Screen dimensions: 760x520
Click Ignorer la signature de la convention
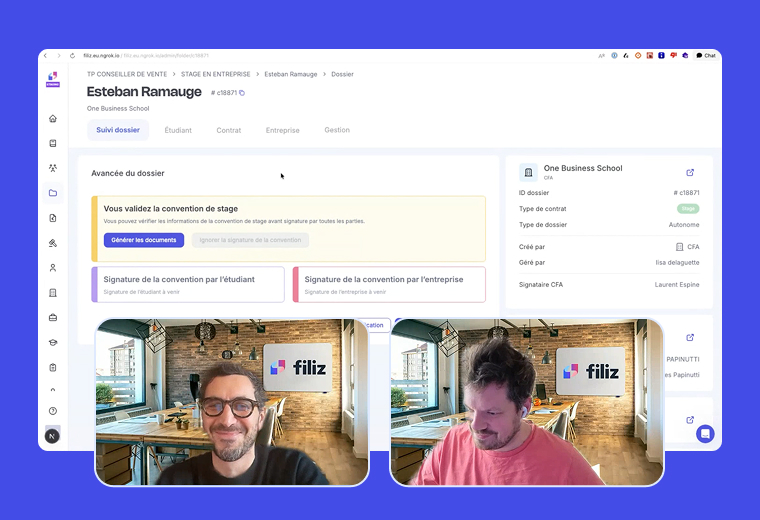pyautogui.click(x=250, y=240)
